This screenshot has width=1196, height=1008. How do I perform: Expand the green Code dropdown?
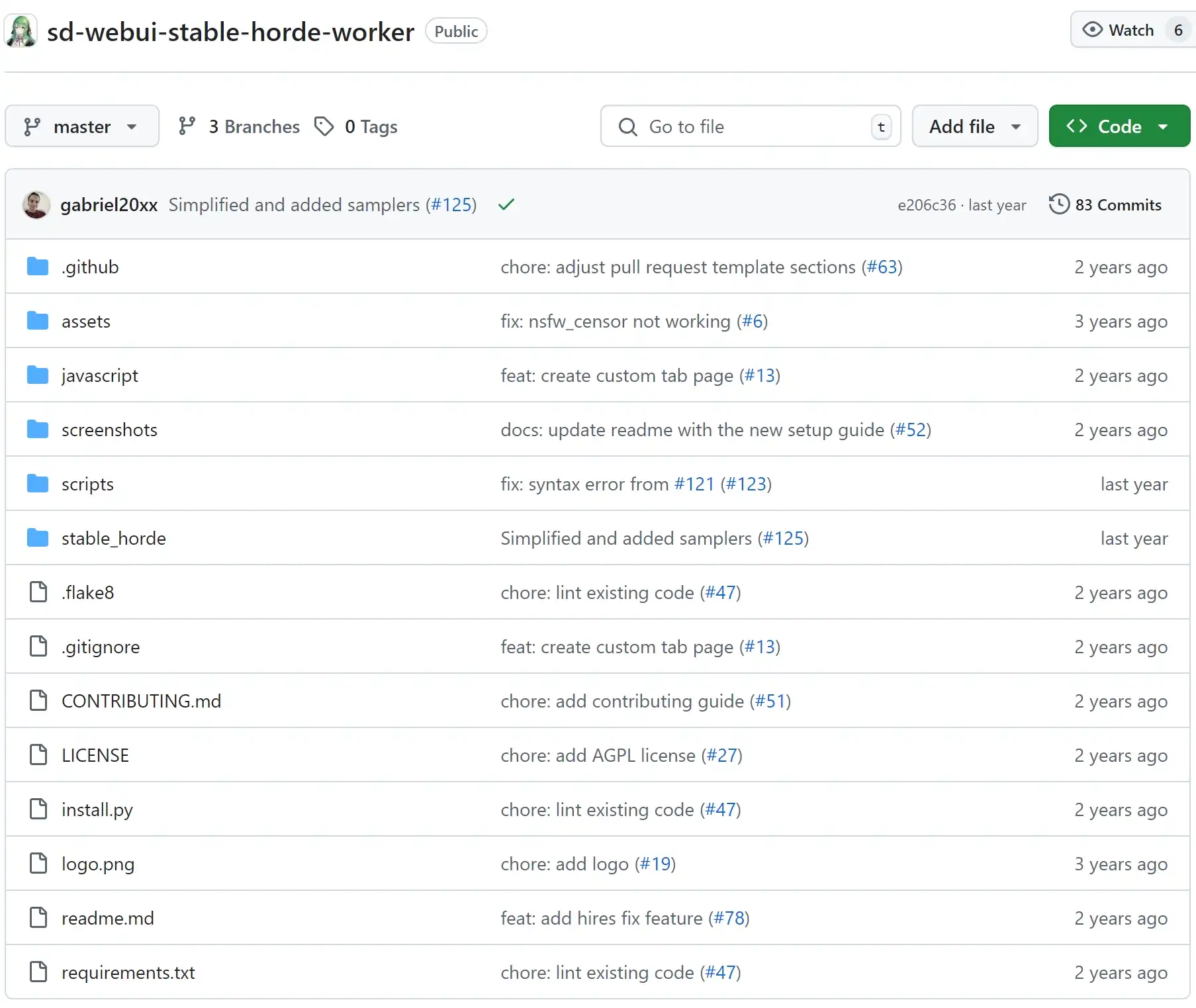coord(1119,126)
